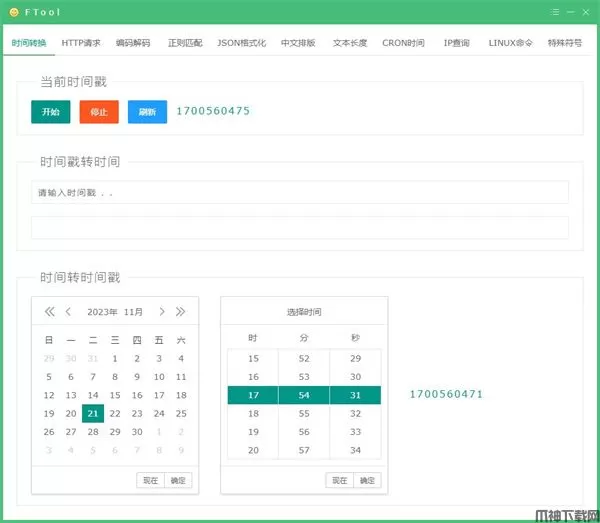Choose hour 18 in the time picker

click(253, 413)
